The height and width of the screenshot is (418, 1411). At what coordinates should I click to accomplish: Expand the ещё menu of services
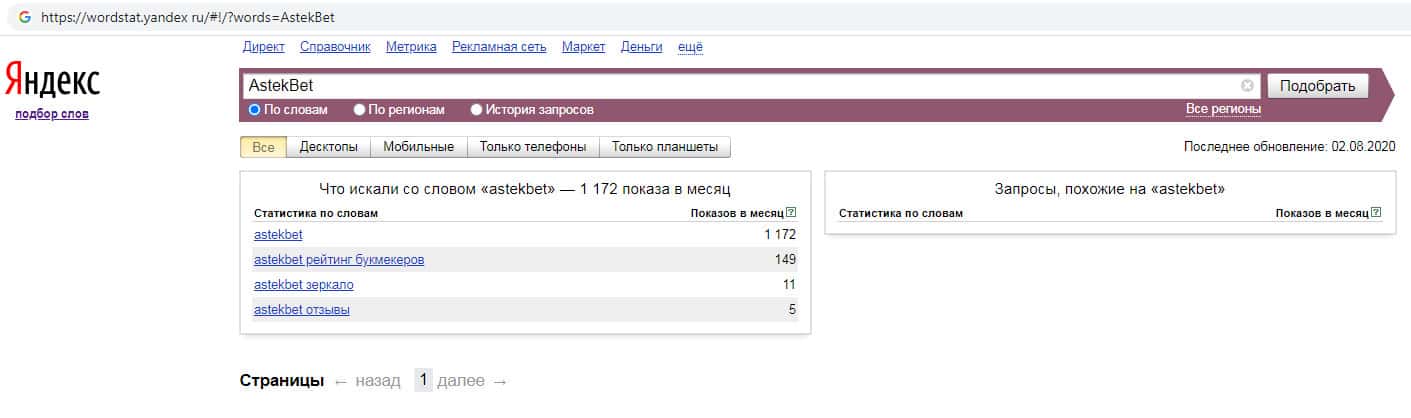pos(690,47)
